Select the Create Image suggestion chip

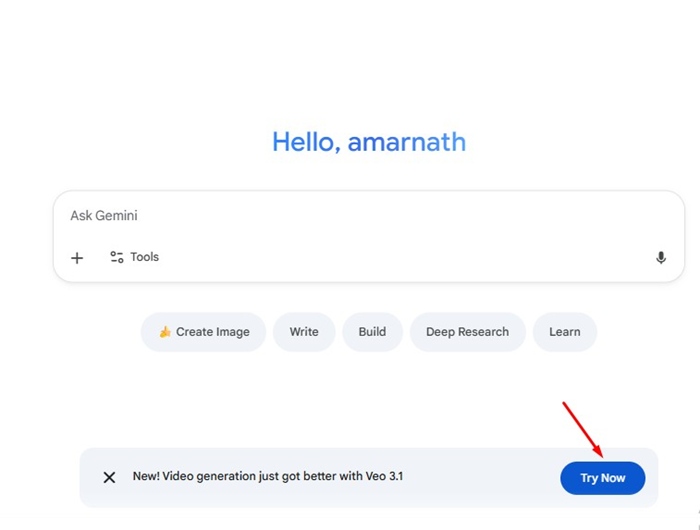coord(203,332)
